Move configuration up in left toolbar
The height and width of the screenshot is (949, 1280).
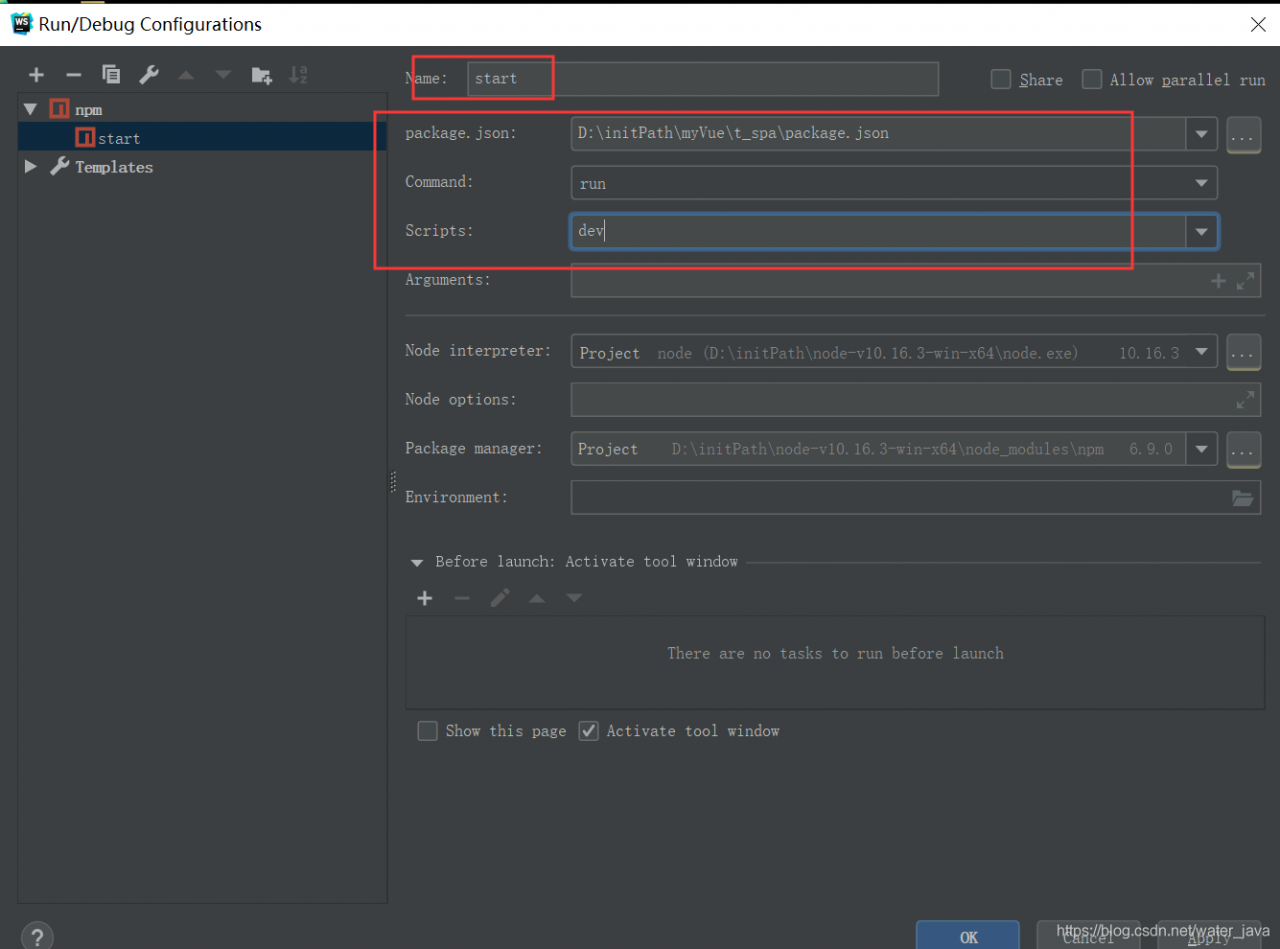coord(186,75)
